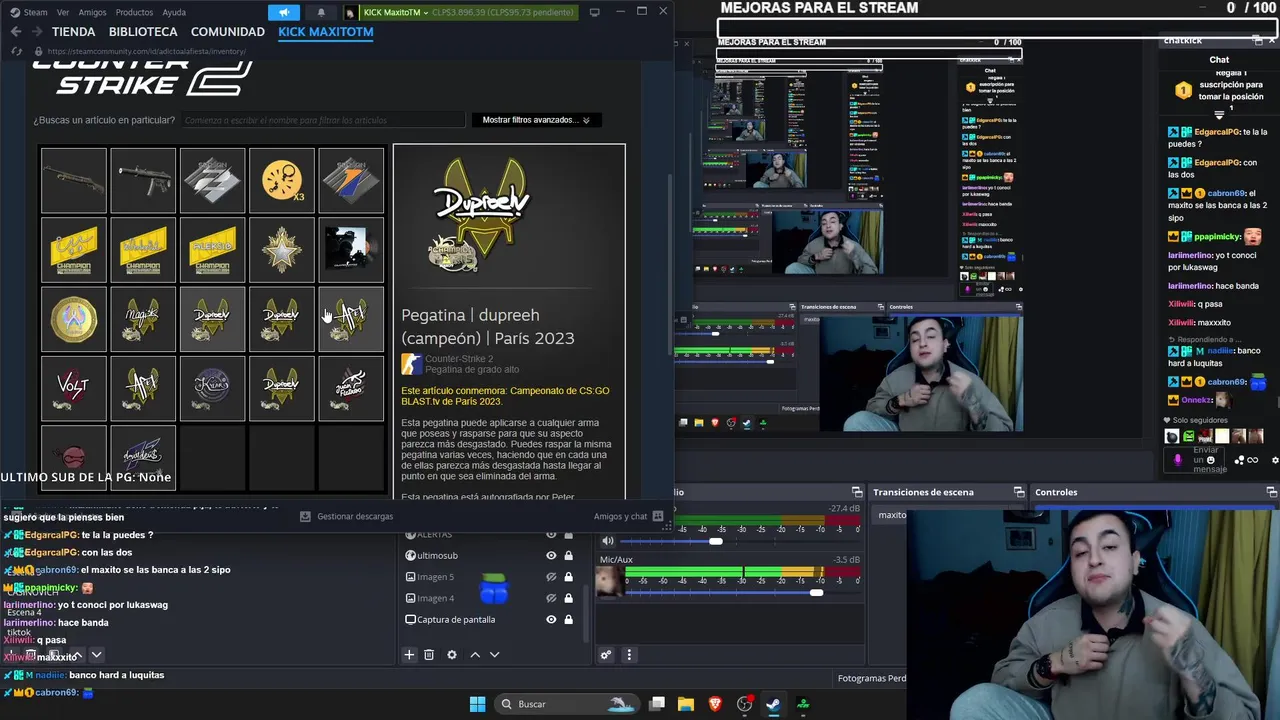The height and width of the screenshot is (720, 1280).
Task: Unlock the ultimosub source
Action: pyautogui.click(x=568, y=556)
